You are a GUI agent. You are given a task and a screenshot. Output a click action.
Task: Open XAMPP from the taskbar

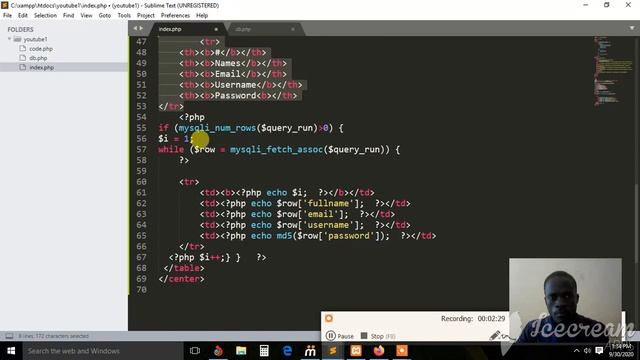tap(356, 351)
